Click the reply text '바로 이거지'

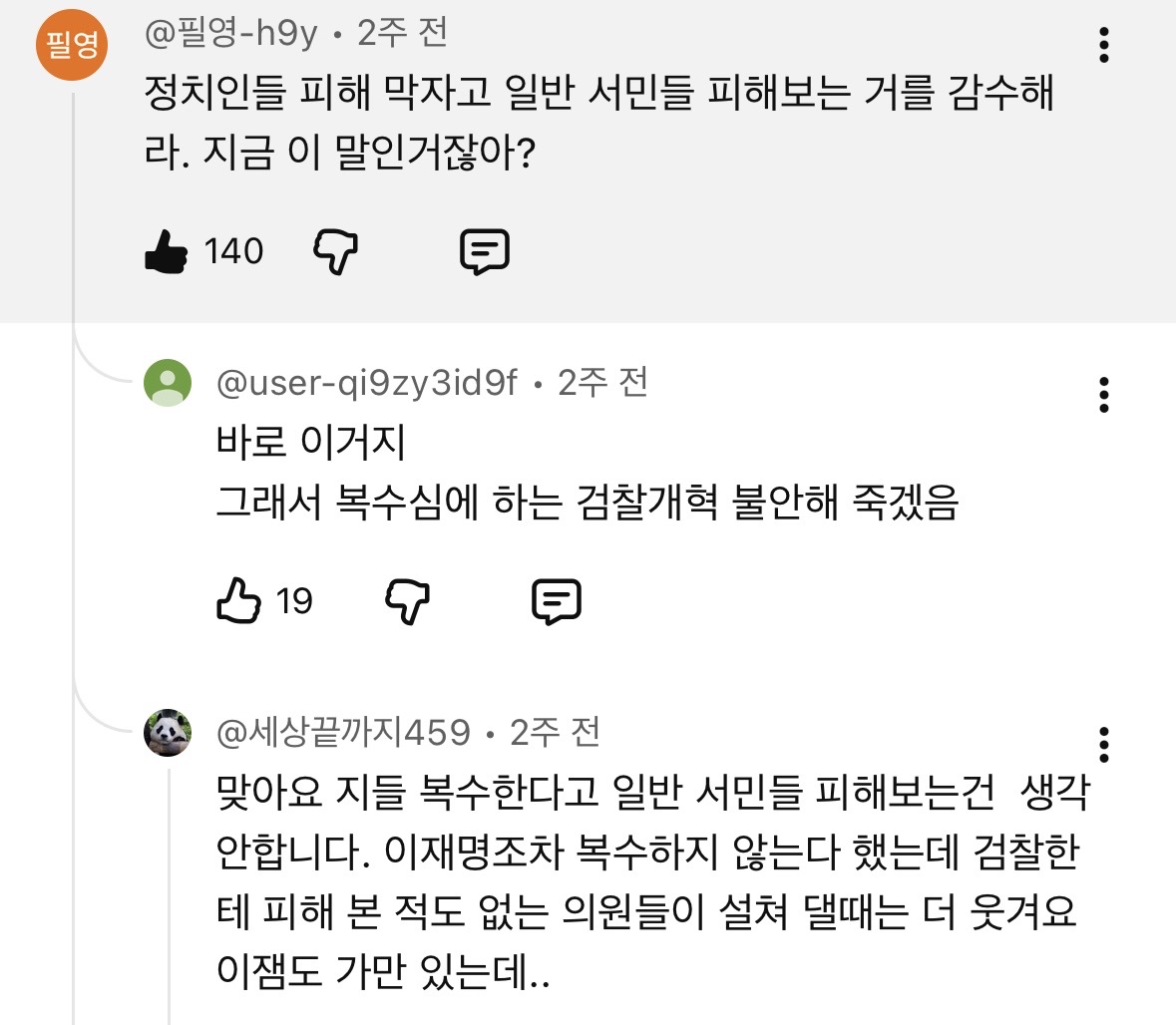pos(311,442)
